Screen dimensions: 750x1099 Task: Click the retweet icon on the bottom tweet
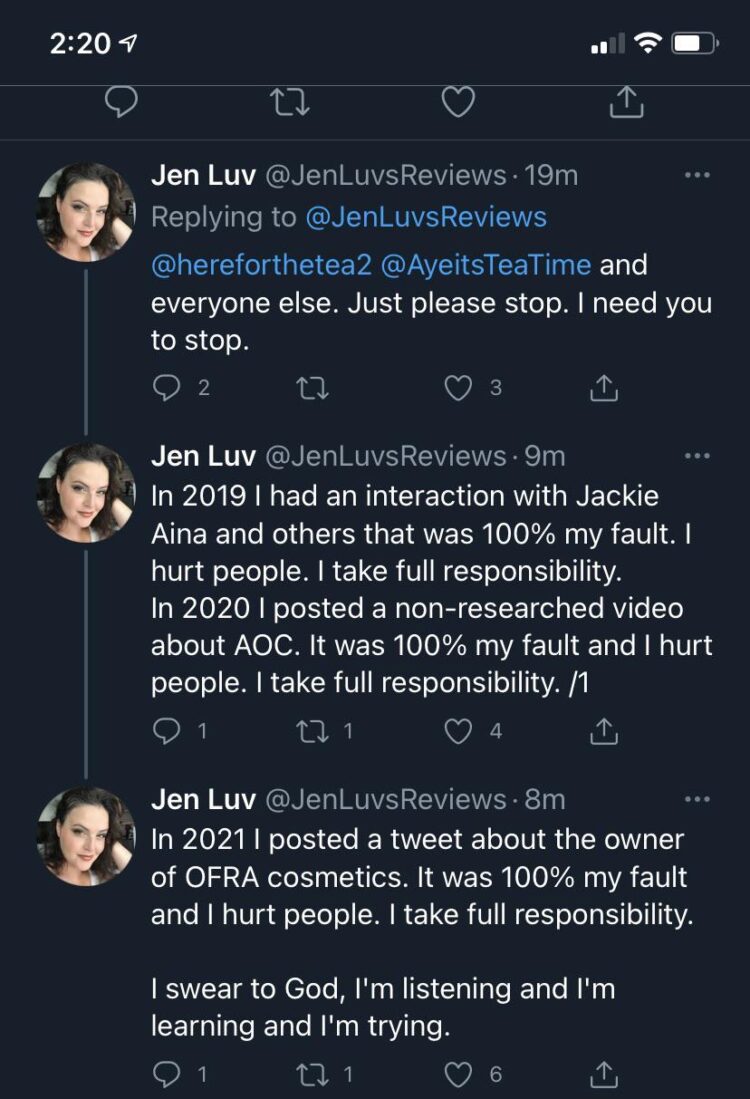[x=314, y=1074]
